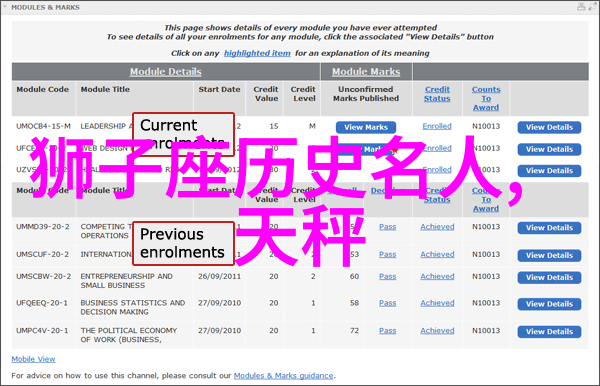Open the Pass link for UMSCUF-20-2
Screen dimensions: 600x386
[388, 254]
